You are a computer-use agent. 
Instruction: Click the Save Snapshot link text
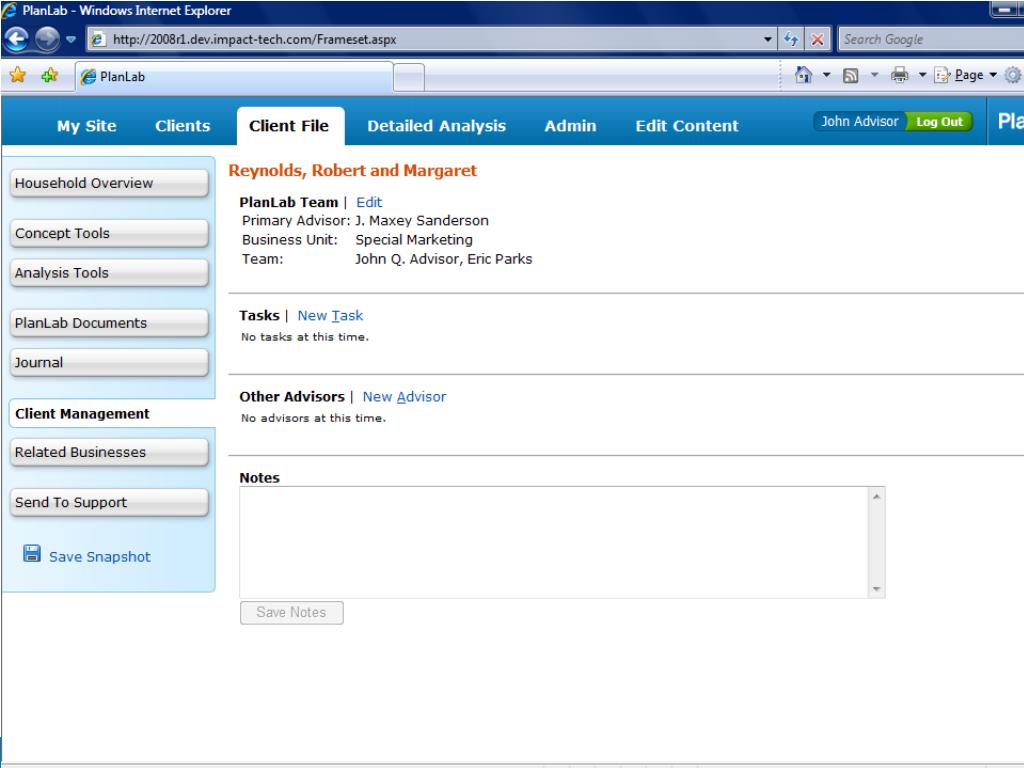[99, 556]
